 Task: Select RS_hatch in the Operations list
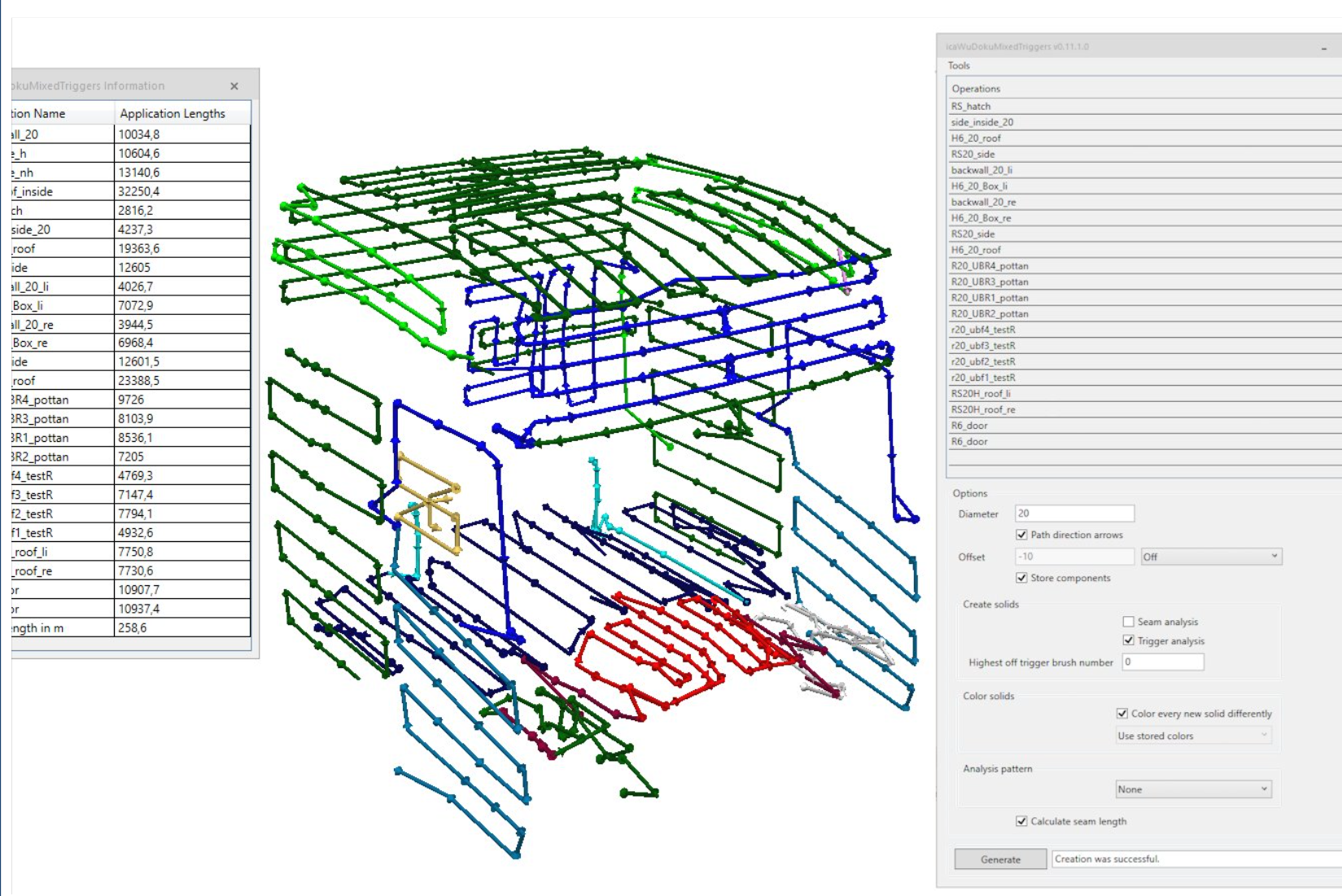coord(971,107)
